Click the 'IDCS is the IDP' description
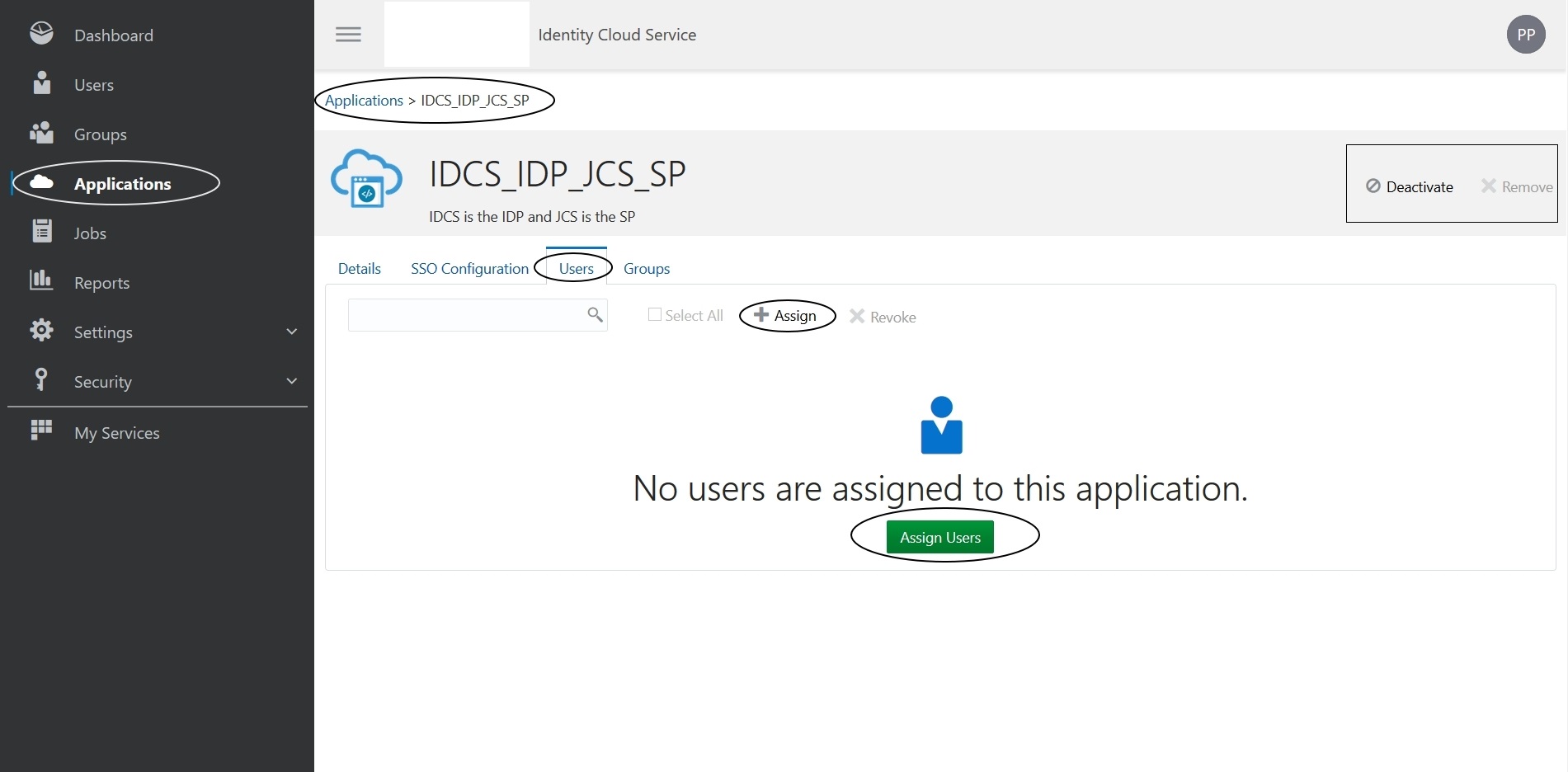This screenshot has height=772, width=1568. [x=532, y=216]
